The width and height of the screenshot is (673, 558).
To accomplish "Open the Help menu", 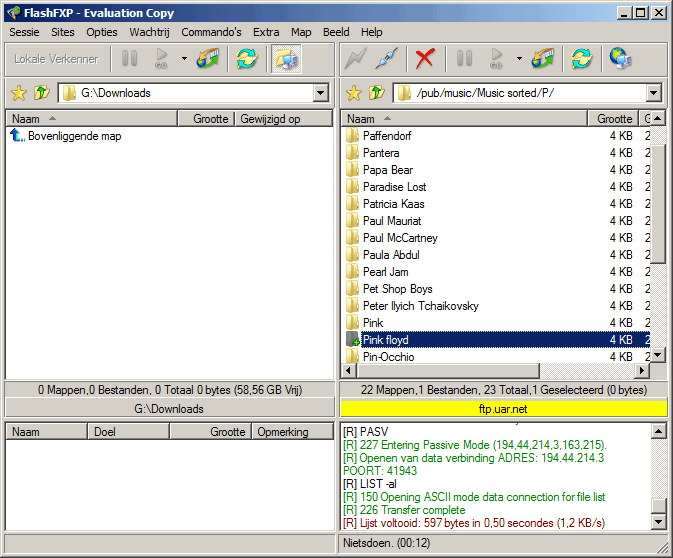I will [372, 32].
